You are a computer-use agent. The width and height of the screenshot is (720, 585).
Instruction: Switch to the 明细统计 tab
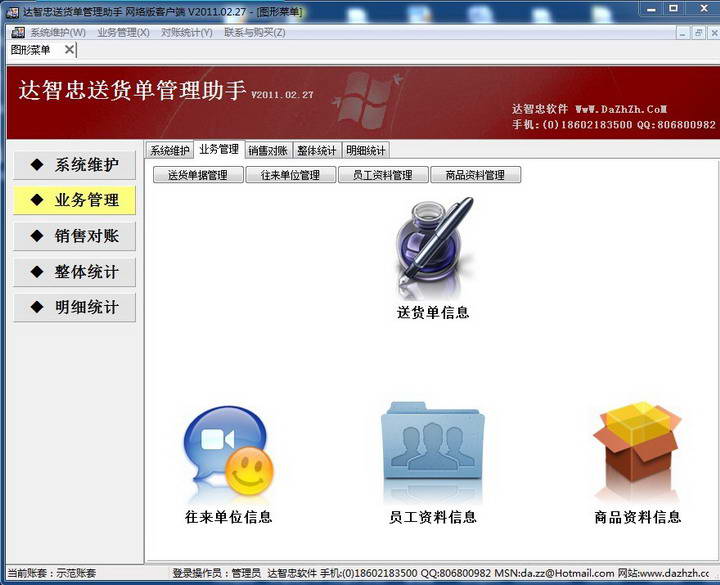tap(366, 150)
